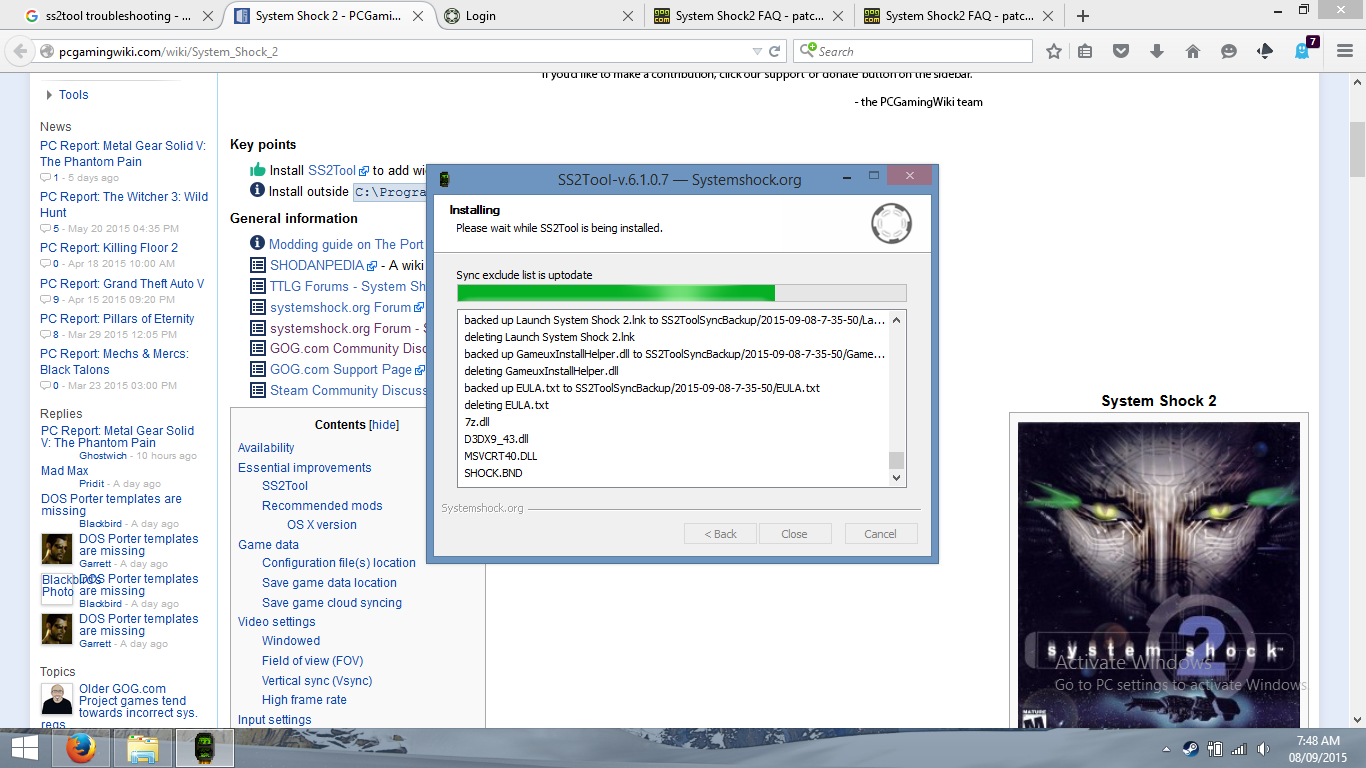Viewport: 1366px width, 768px height.
Task: Click the search engine magnifier icon
Action: coord(808,50)
